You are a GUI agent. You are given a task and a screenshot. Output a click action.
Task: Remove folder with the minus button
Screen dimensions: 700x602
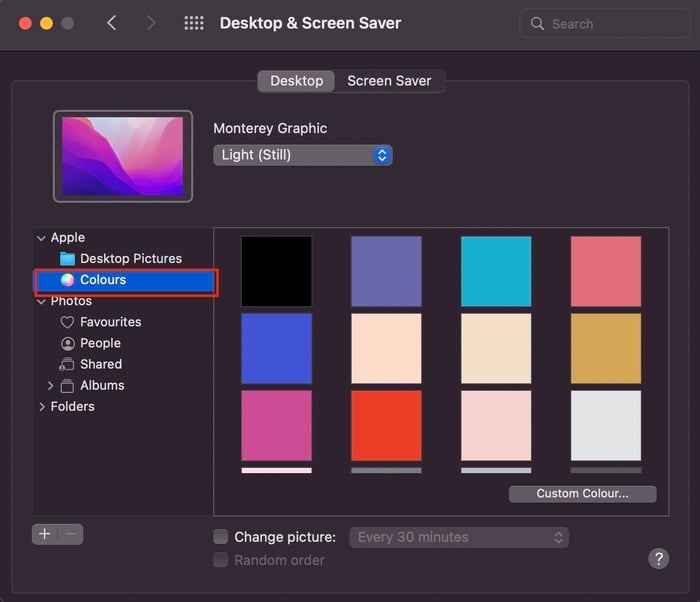coord(71,534)
